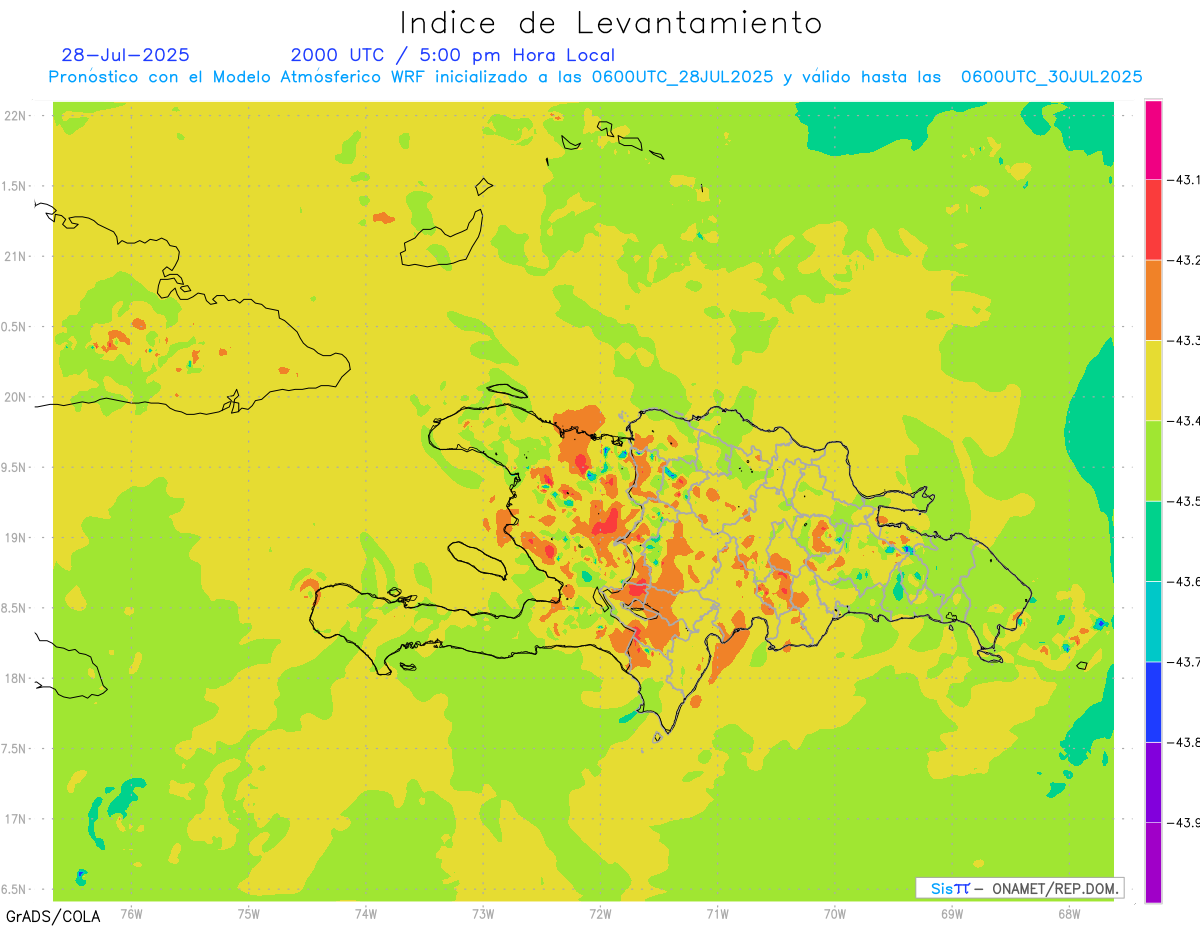Click the colorbar value '-43.1'

[x=1185, y=180]
